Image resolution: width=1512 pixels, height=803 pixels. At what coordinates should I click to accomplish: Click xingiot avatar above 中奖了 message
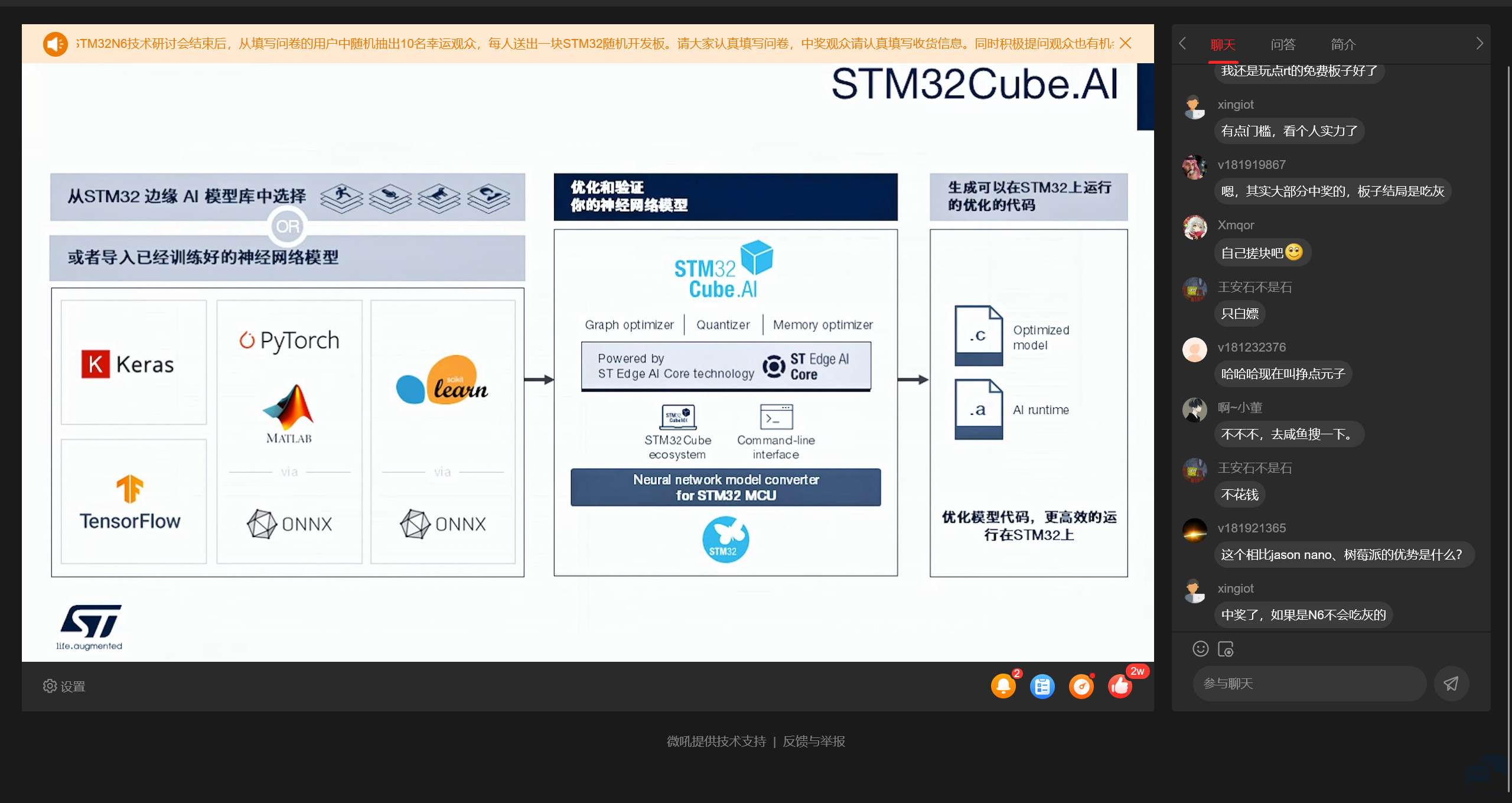coord(1194,591)
